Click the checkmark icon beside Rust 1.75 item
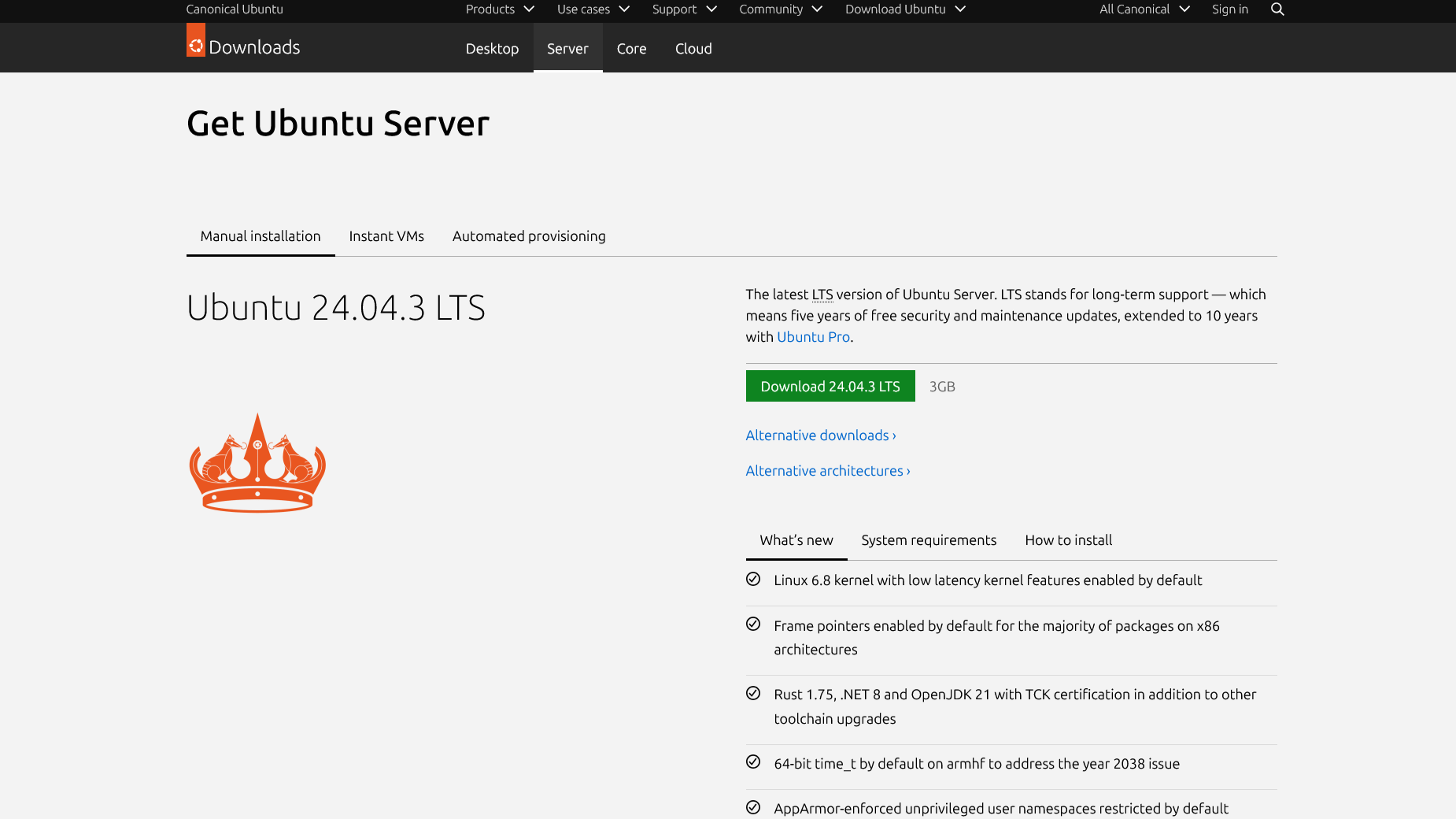 click(753, 694)
